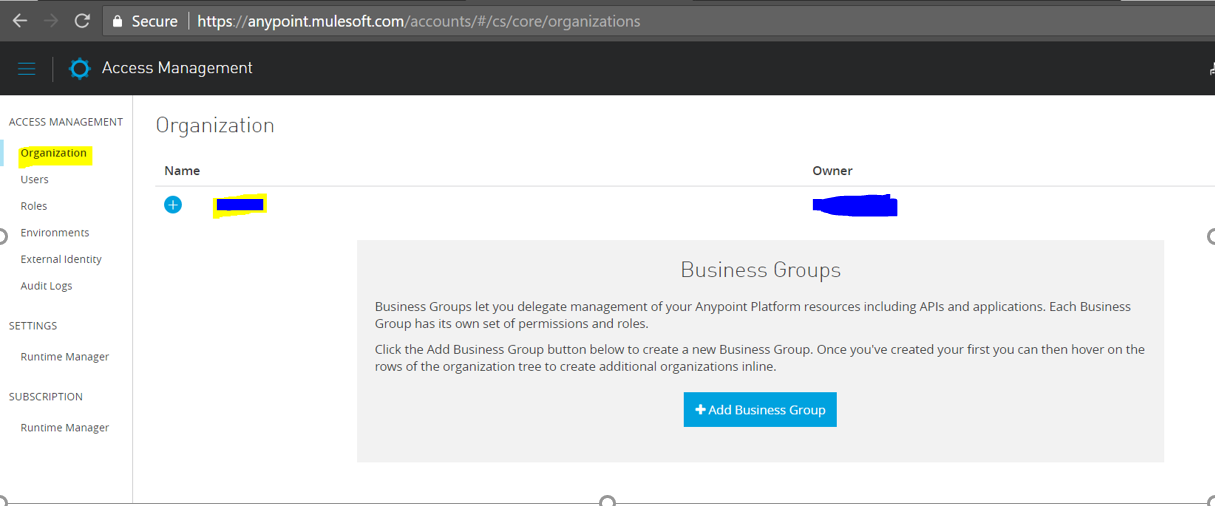Click the Owner column header

point(832,171)
